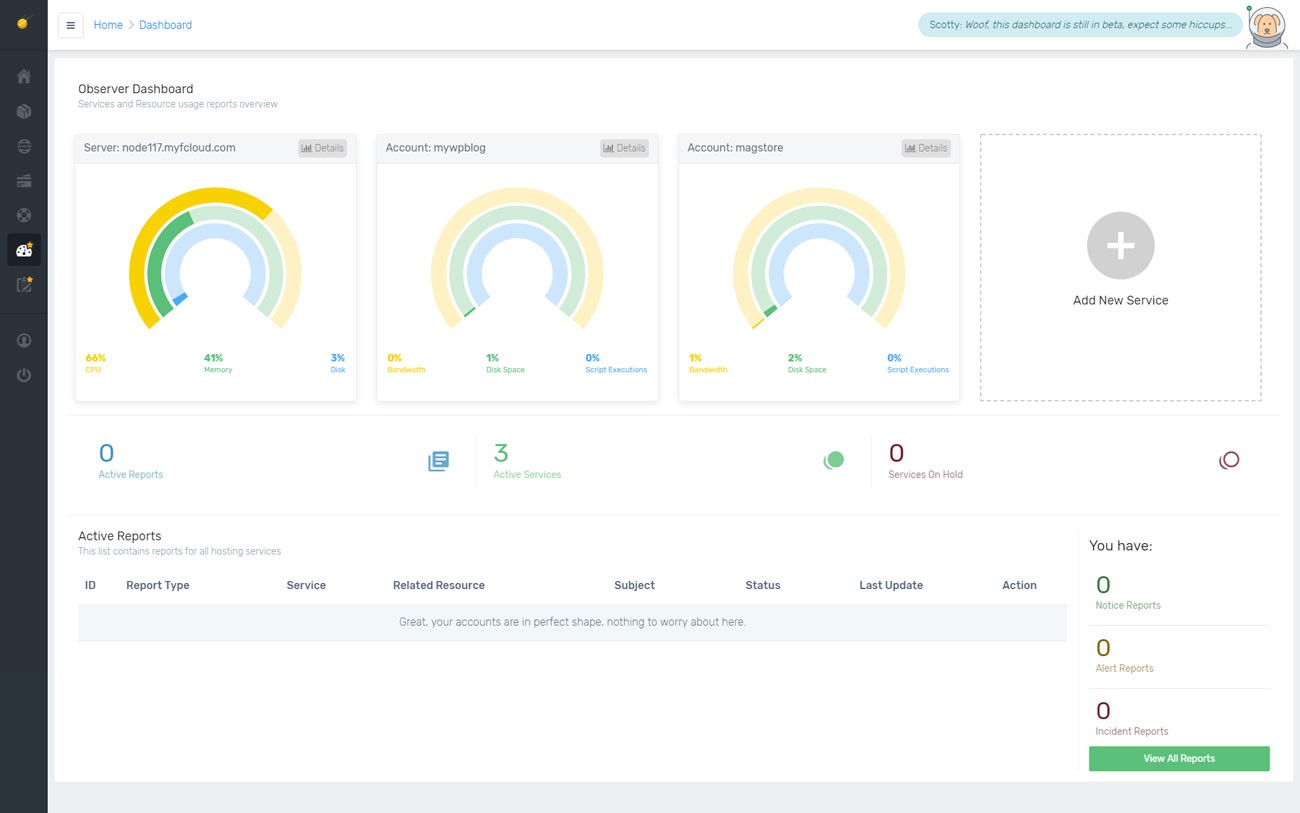Click the node117 server gauge chart
Screen dimensions: 1300x813
[x=215, y=258]
